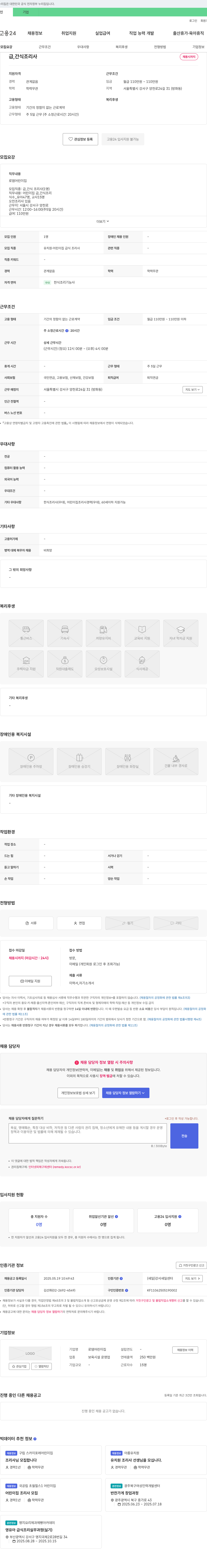
Task: Open the 채용정보 menu
Action: (x=35, y=33)
